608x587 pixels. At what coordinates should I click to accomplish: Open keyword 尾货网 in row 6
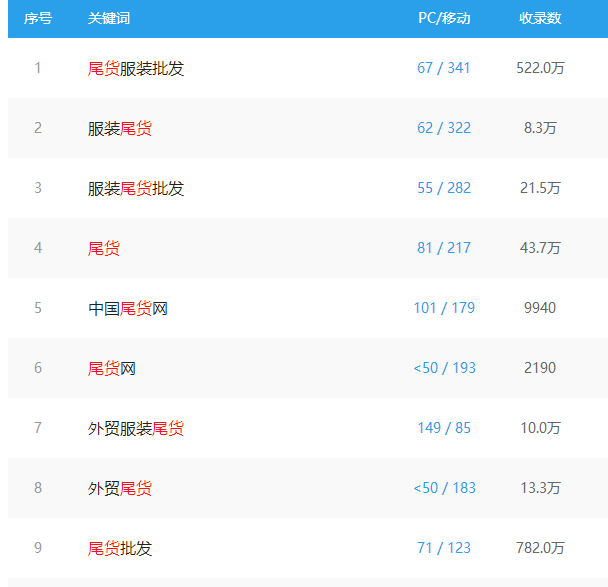click(112, 369)
